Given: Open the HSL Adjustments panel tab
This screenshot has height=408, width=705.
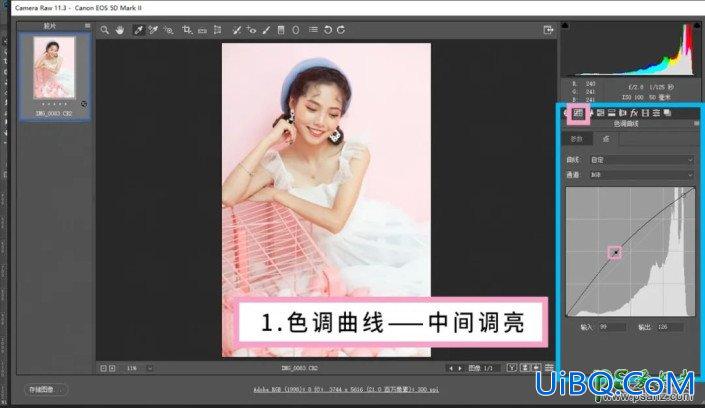Looking at the screenshot, I should click(601, 113).
